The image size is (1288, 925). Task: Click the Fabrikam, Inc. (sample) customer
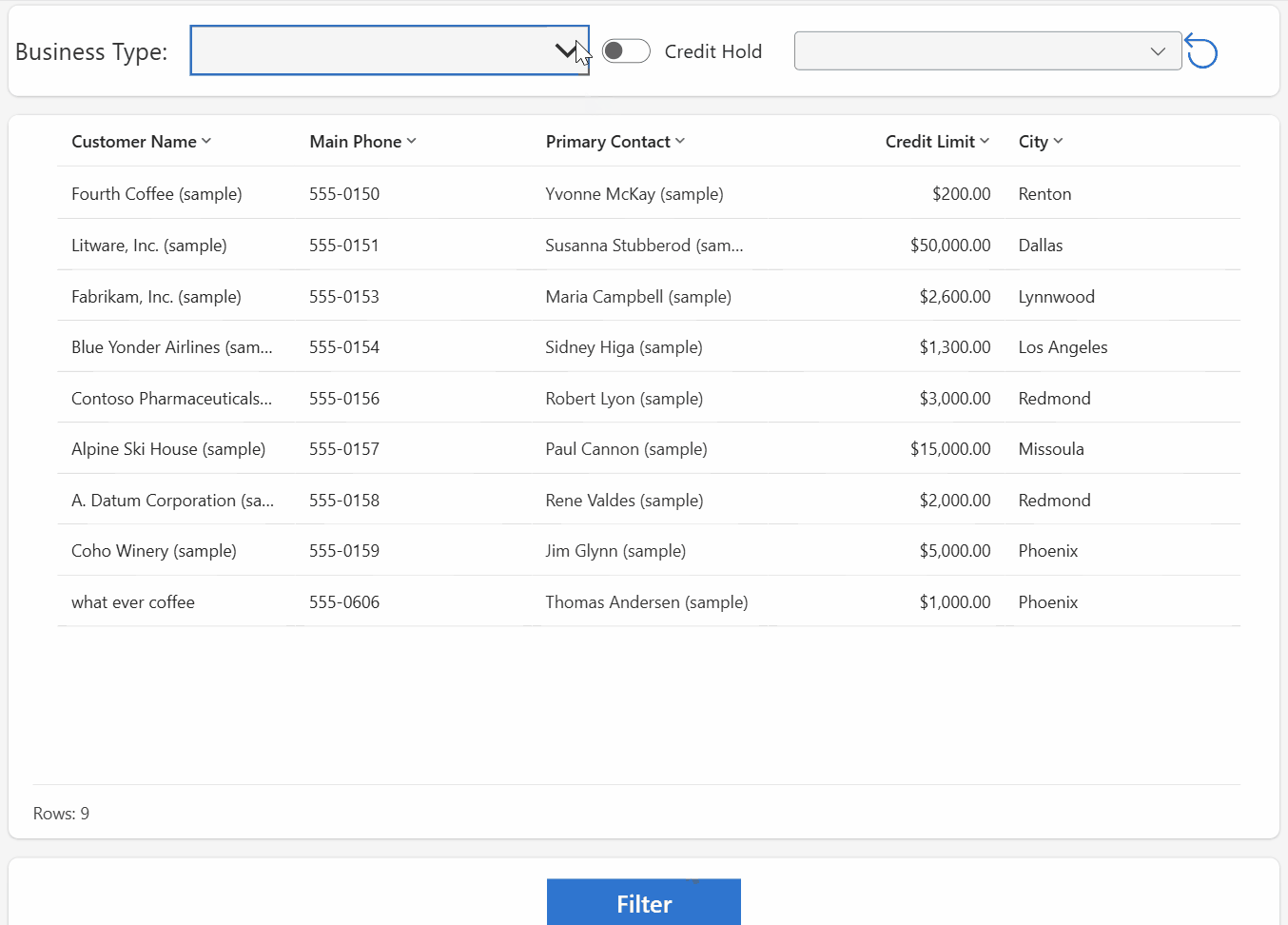click(156, 297)
